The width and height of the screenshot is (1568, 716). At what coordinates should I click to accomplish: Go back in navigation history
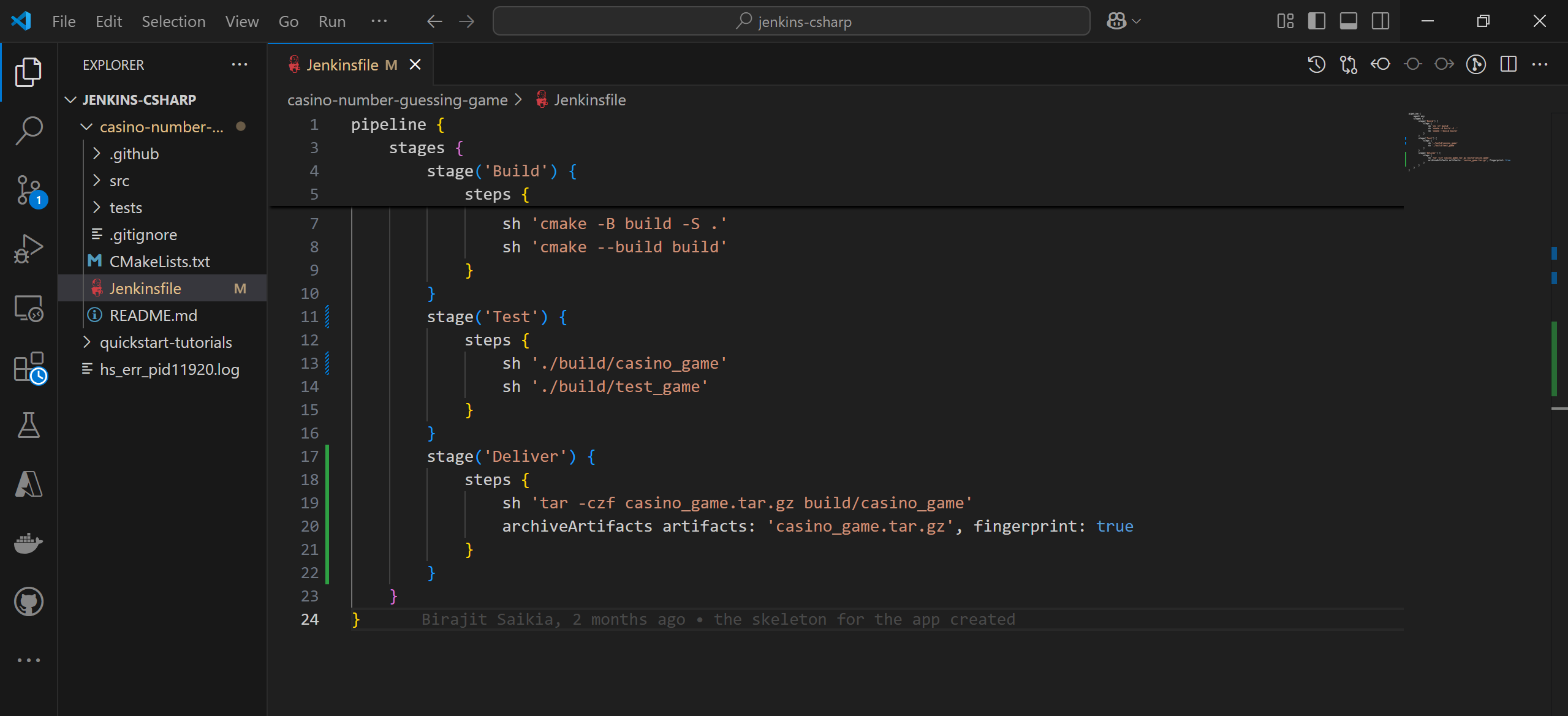click(434, 21)
